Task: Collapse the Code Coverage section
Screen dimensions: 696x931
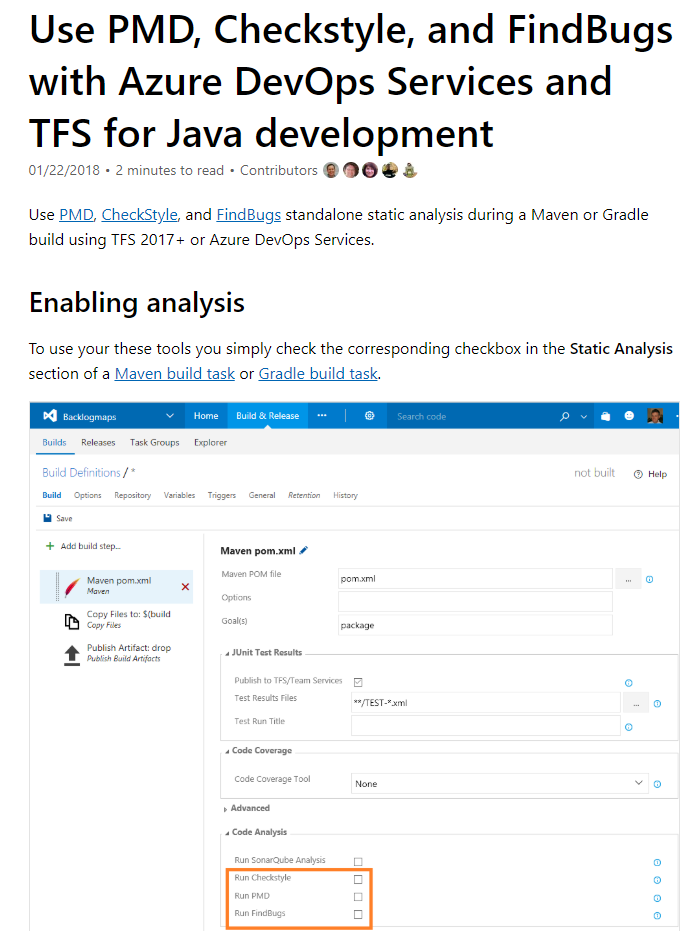Action: (227, 752)
